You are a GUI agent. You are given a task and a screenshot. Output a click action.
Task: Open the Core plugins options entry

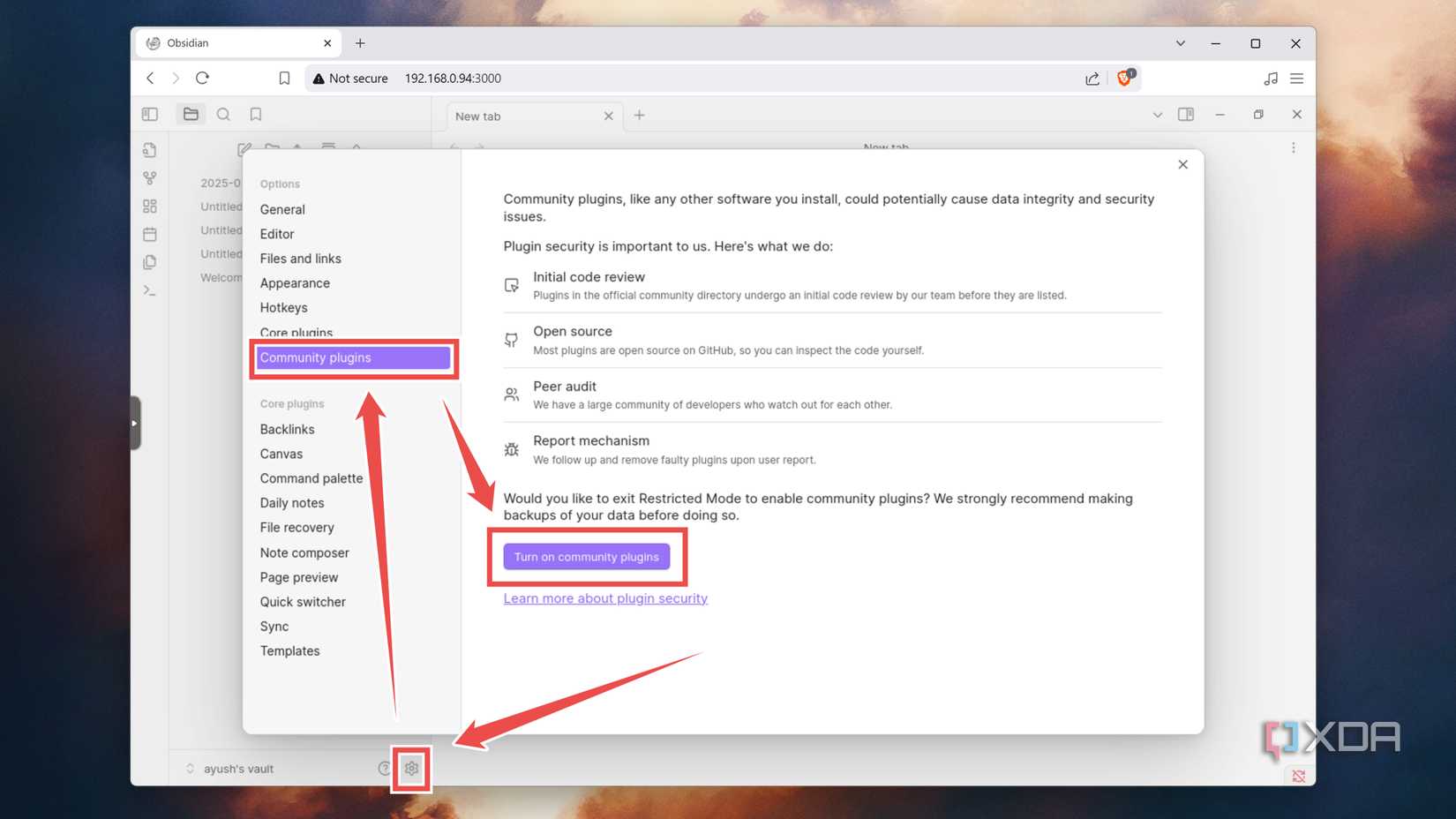pos(296,333)
